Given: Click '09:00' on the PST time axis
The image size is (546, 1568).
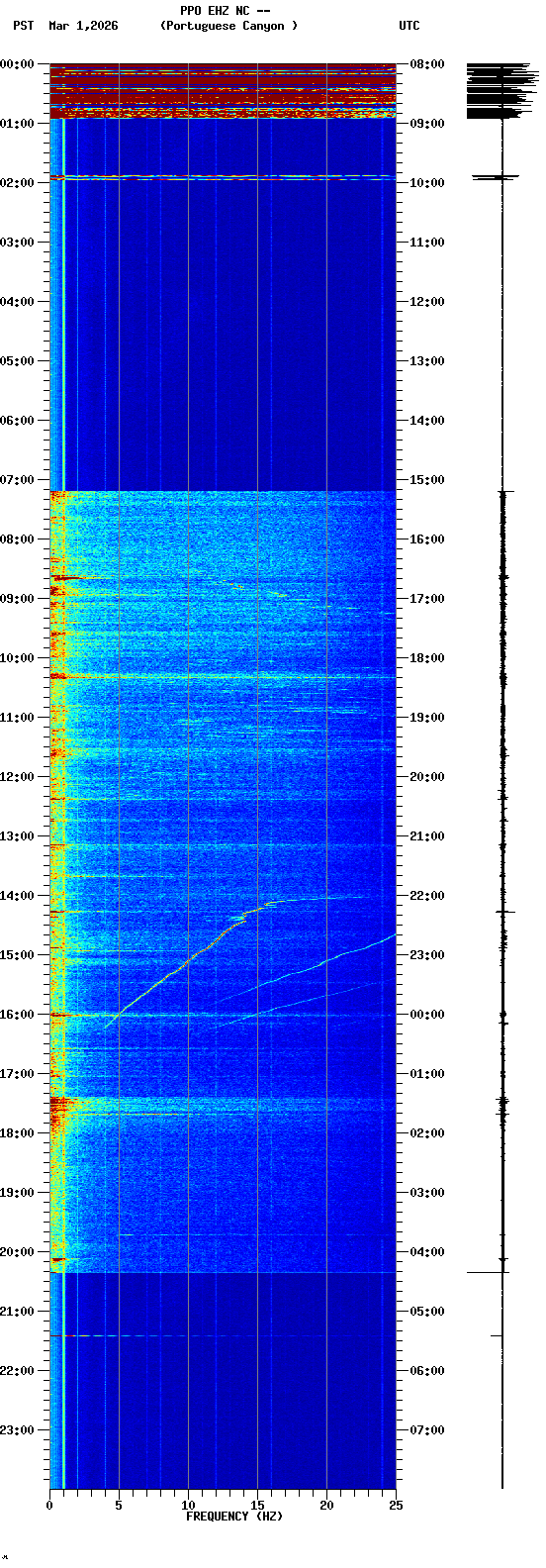Looking at the screenshot, I should 18,599.
